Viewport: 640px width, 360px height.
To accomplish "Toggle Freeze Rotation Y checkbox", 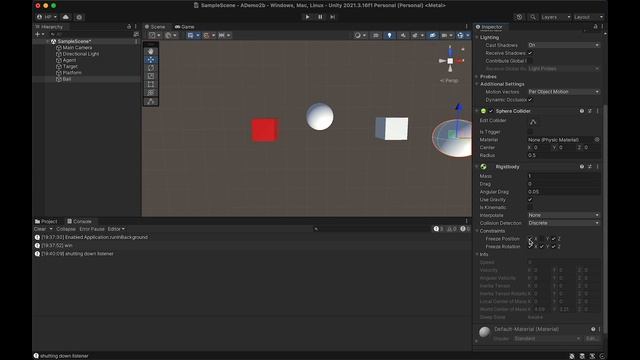I will click(x=542, y=247).
